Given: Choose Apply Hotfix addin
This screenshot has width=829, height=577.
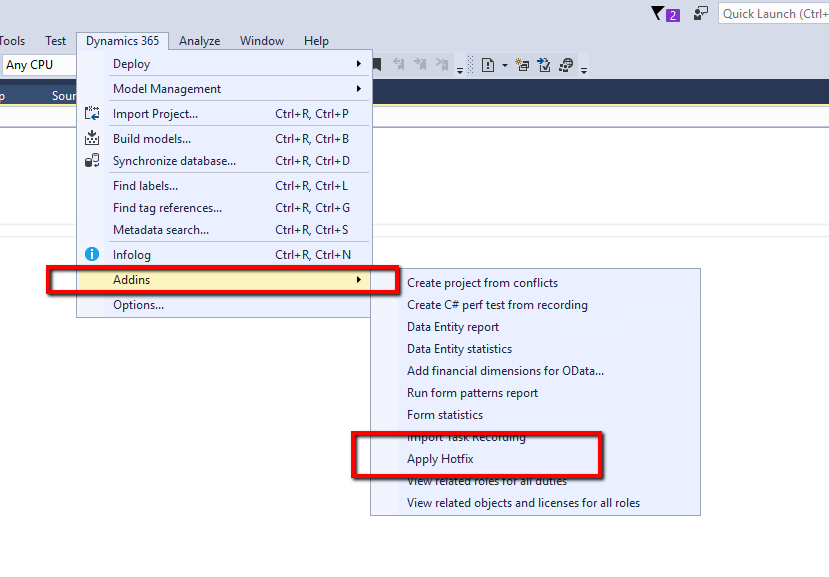Looking at the screenshot, I should click(536, 459).
